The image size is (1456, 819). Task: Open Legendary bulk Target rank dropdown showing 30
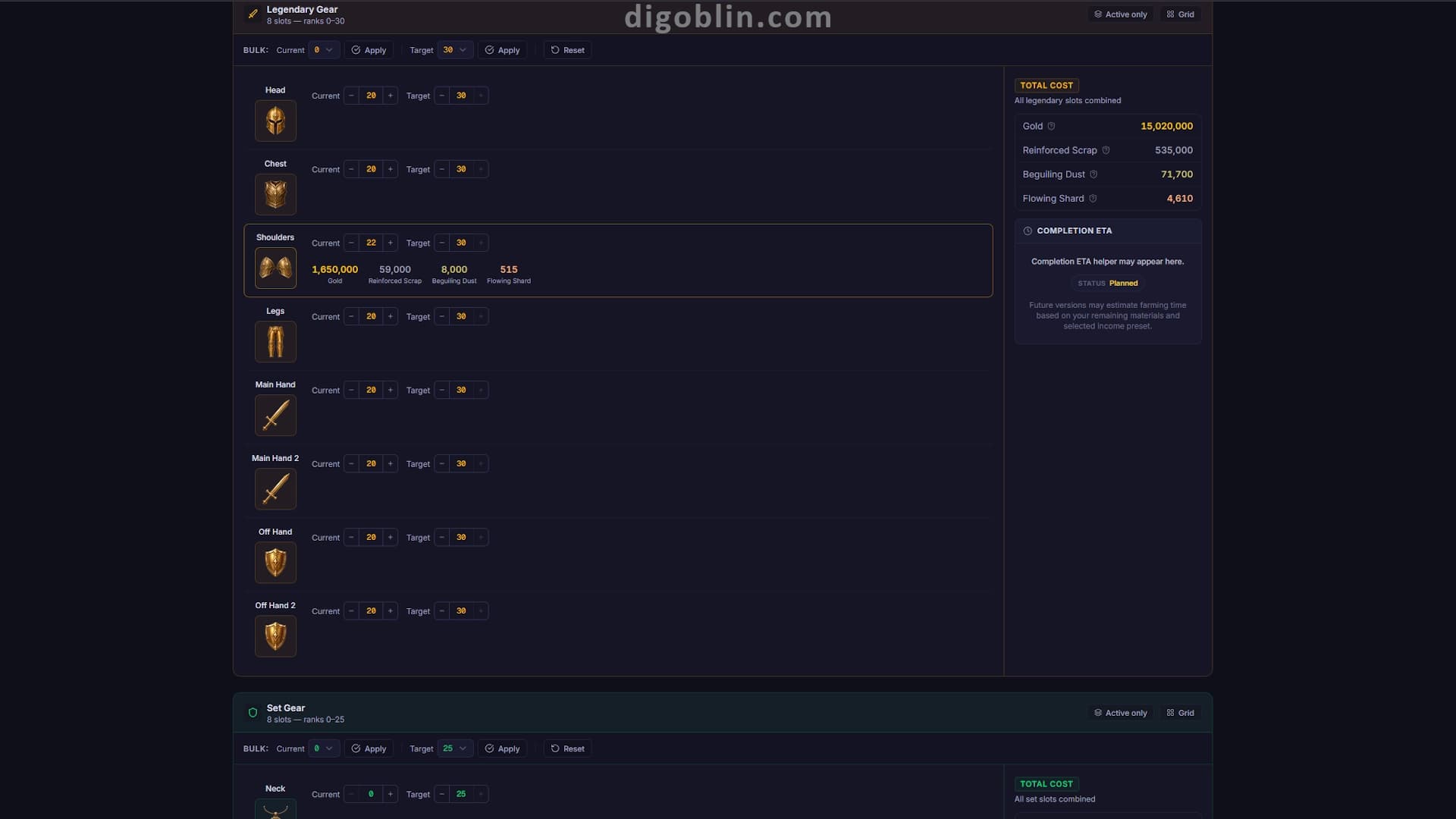pyautogui.click(x=455, y=50)
